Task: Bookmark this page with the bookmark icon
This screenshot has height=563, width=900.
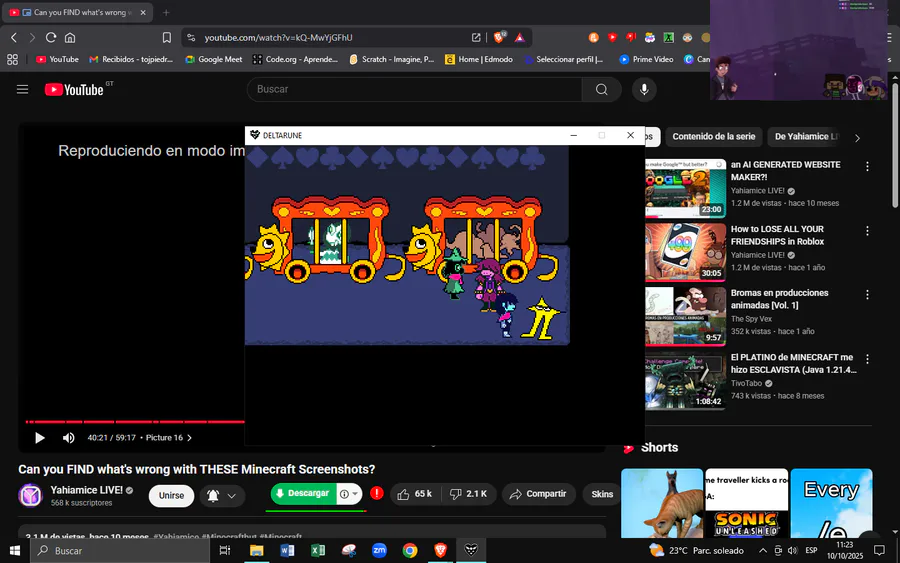Action: pos(166,37)
